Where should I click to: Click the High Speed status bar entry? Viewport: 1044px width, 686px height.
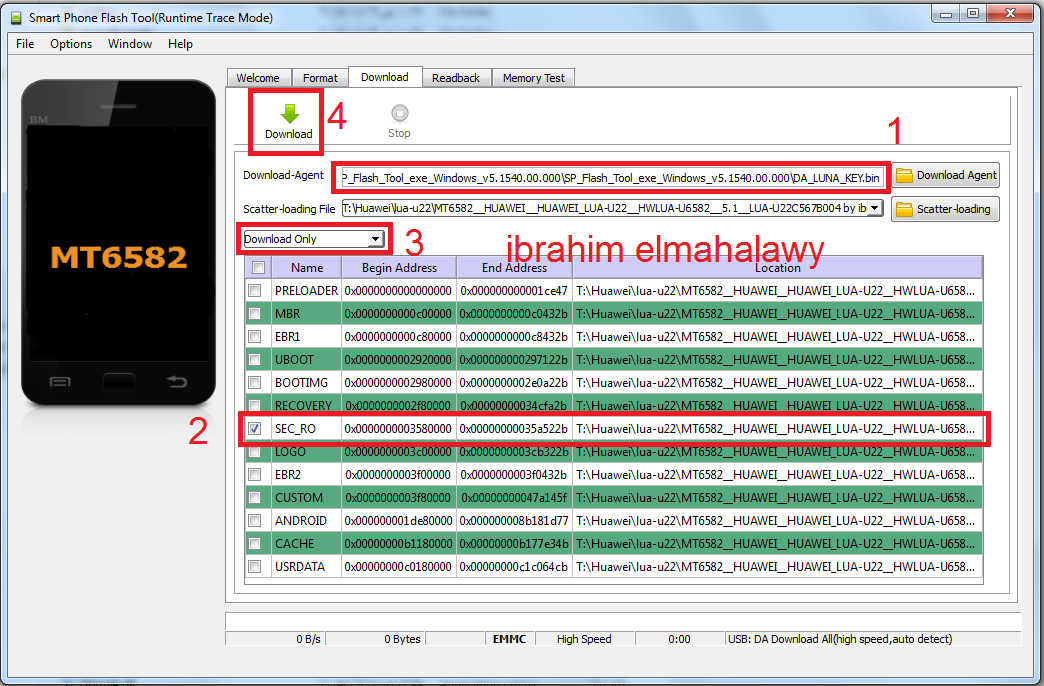point(584,639)
